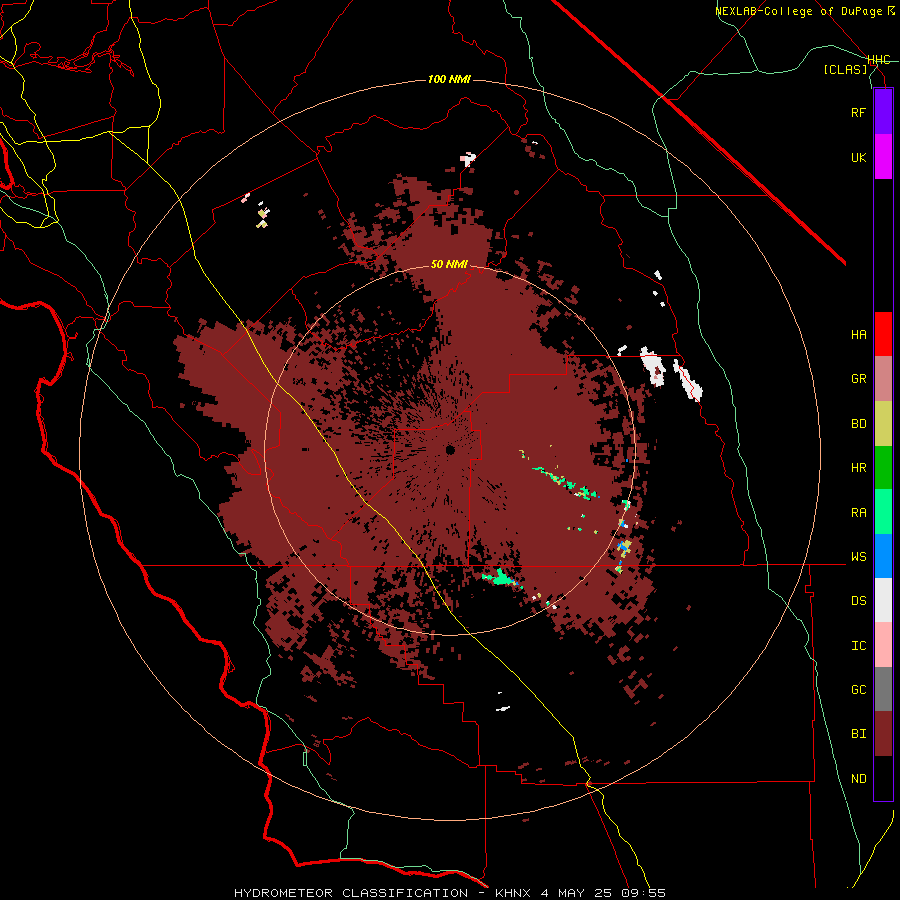This screenshot has height=900, width=900.
Task: Click the 4 MAY 25 date text
Action: click(576, 893)
